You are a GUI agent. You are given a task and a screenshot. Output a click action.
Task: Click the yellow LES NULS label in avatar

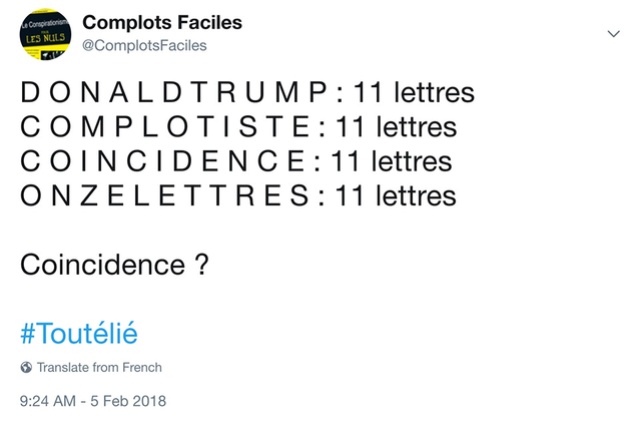[x=45, y=42]
